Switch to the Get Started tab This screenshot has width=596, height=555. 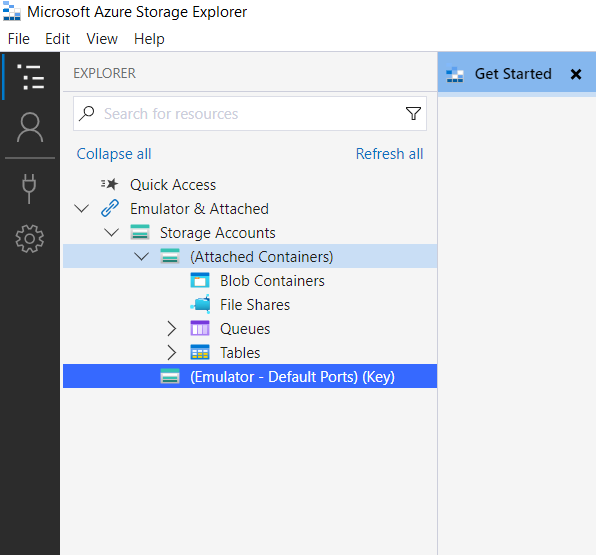tap(513, 74)
